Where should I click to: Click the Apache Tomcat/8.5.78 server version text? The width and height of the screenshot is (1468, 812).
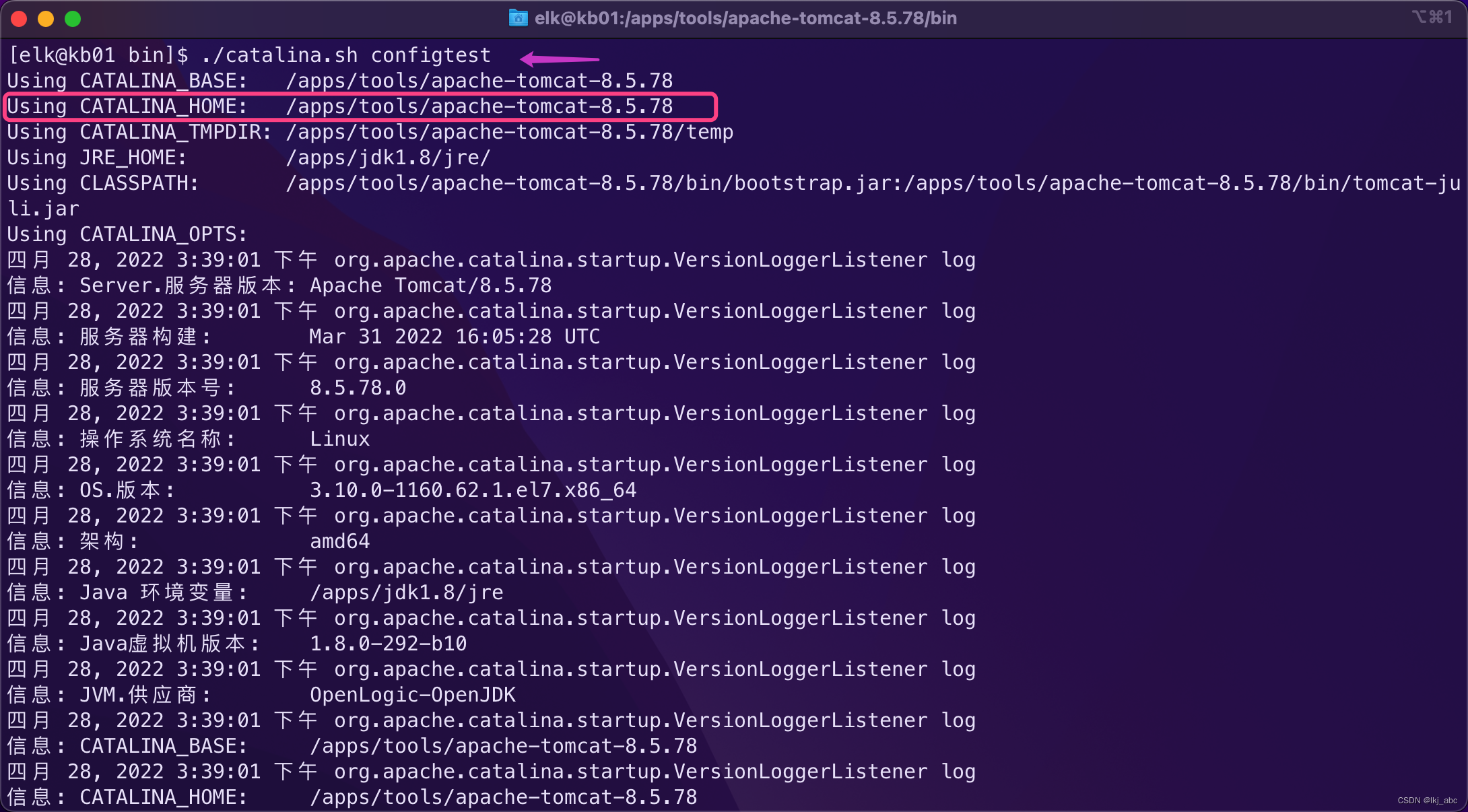pyautogui.click(x=430, y=285)
